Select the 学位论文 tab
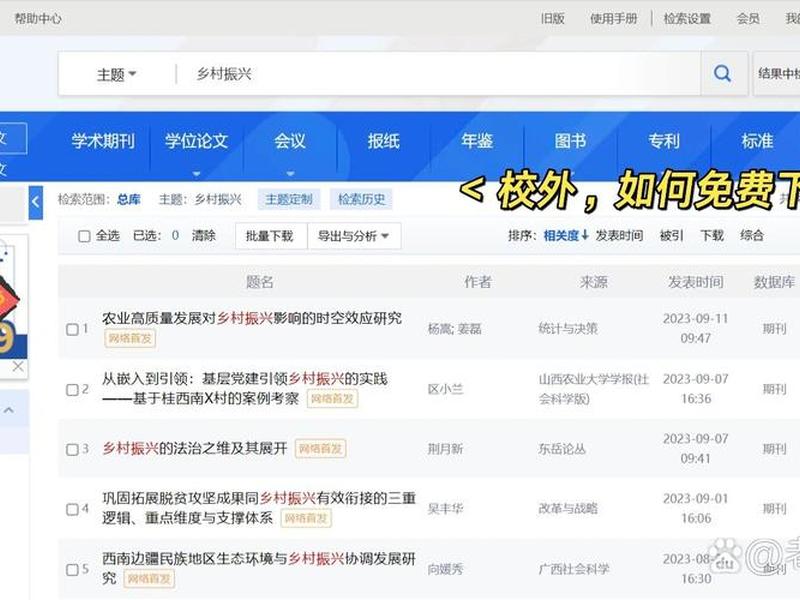 196,141
